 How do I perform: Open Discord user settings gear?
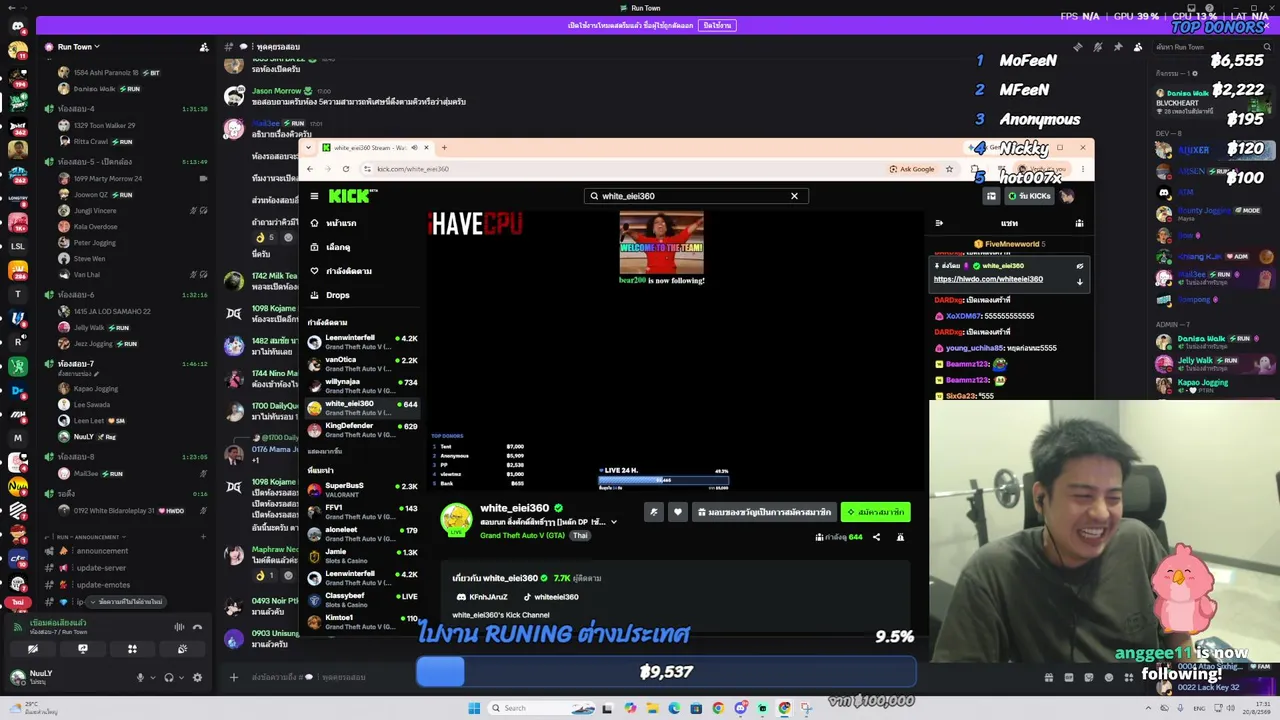point(197,678)
